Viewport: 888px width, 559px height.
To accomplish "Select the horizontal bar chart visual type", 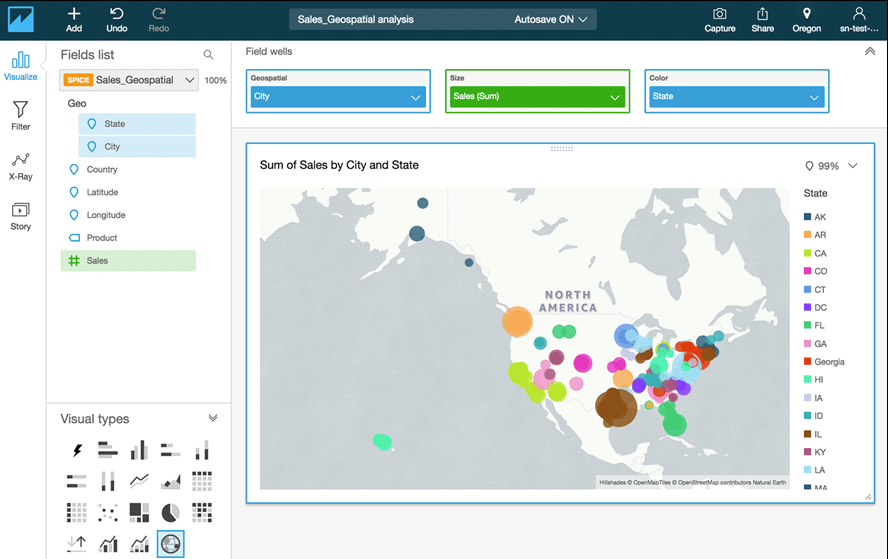I will click(108, 450).
